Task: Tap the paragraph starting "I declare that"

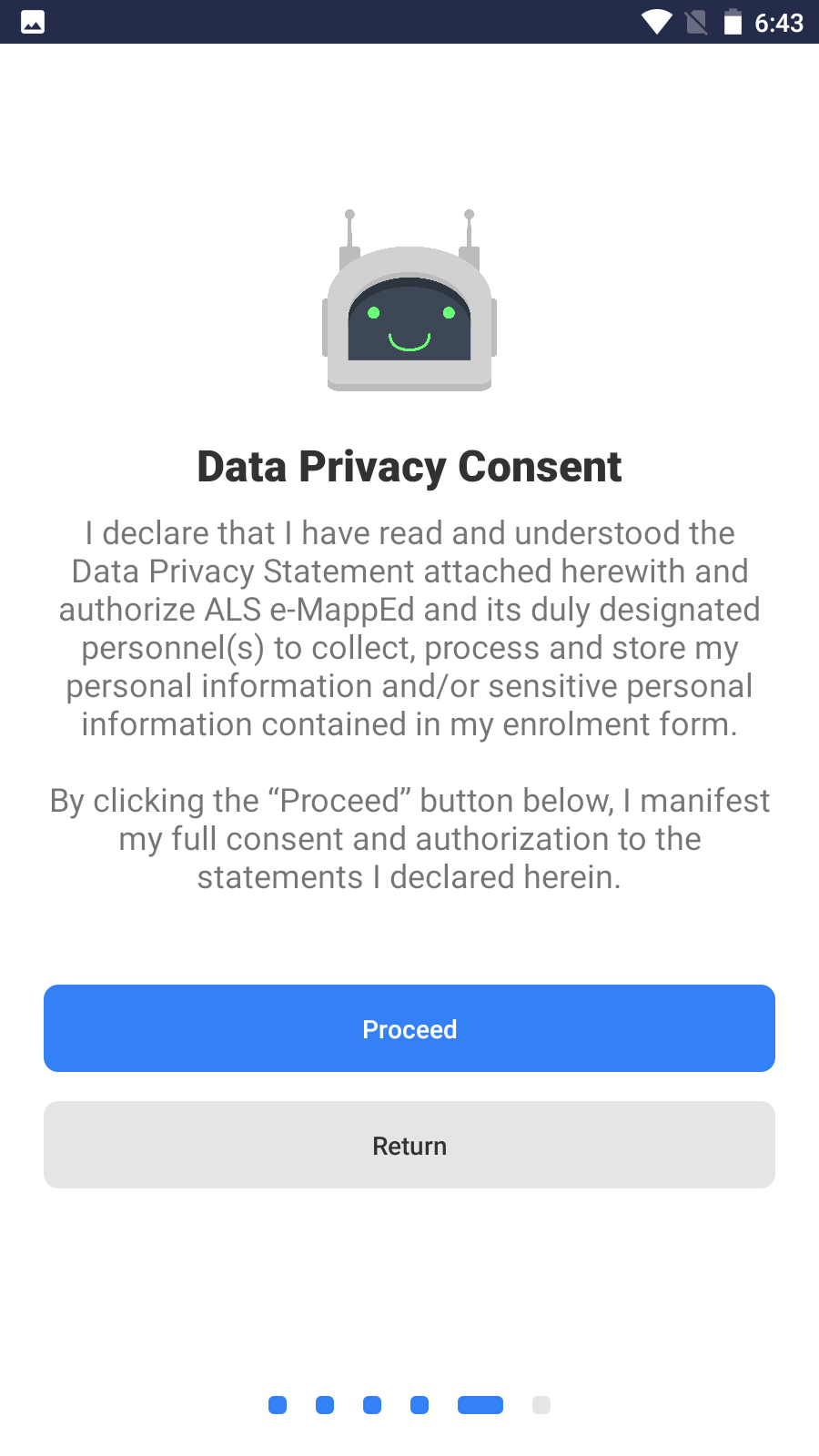Action: (409, 628)
